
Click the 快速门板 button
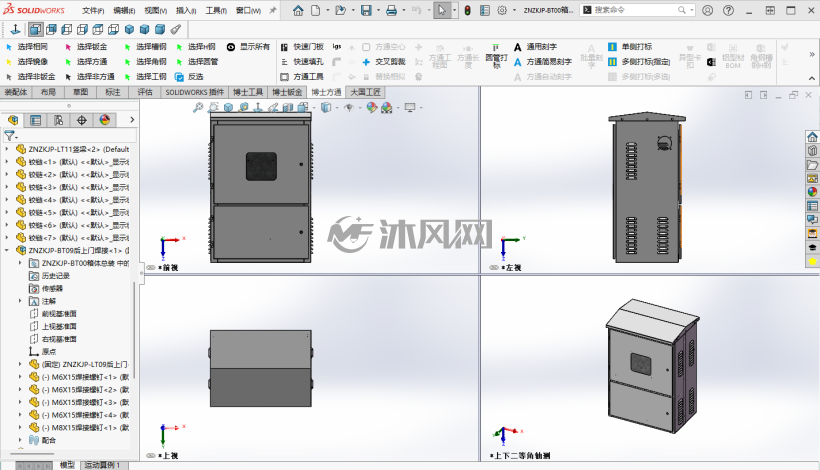(302, 47)
